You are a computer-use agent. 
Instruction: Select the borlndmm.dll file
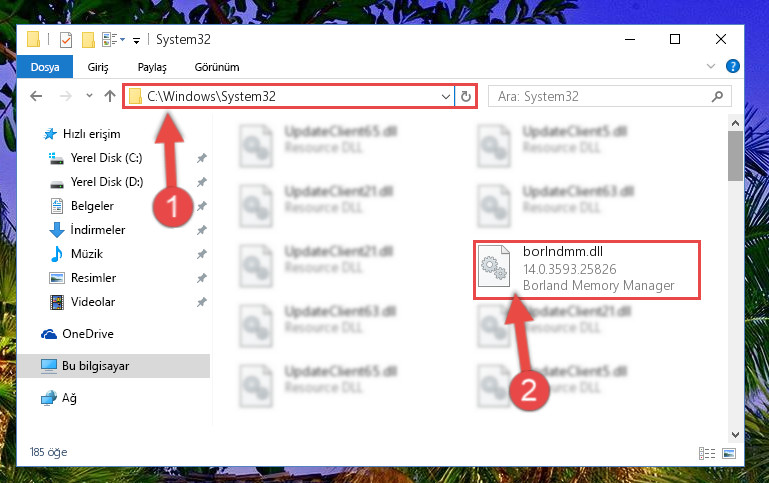[x=587, y=269]
